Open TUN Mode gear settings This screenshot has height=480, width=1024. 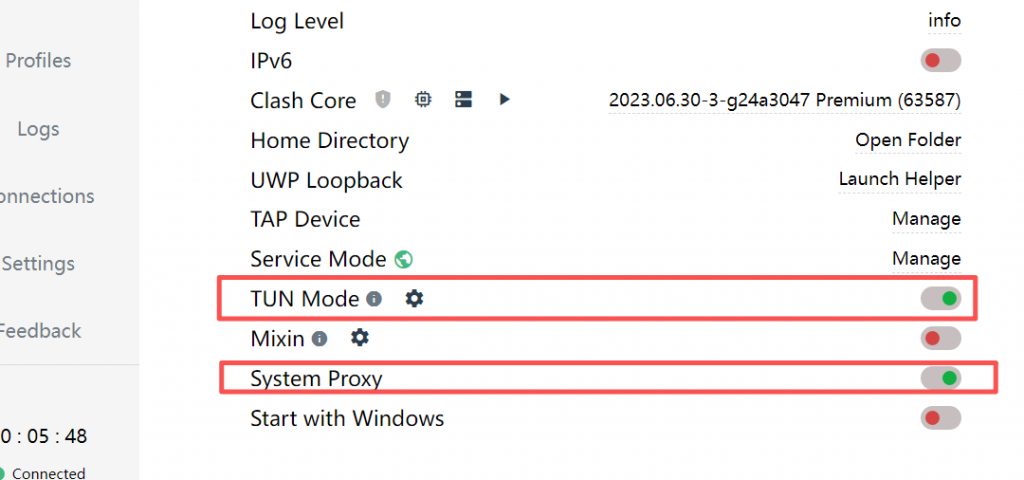pos(414,298)
